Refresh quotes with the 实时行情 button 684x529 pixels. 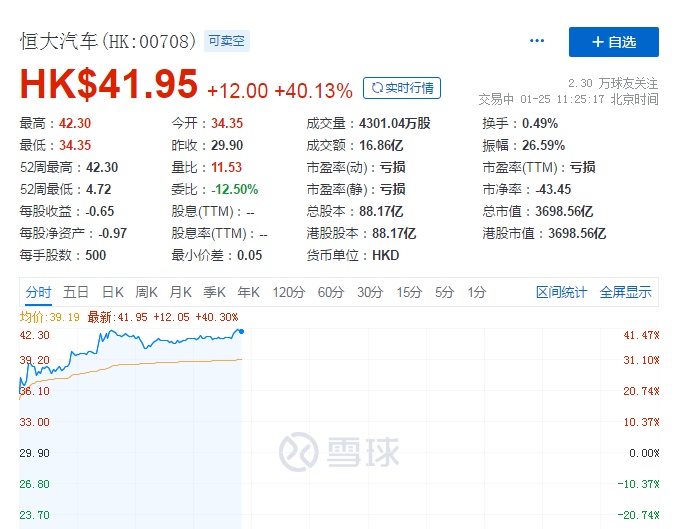(402, 88)
